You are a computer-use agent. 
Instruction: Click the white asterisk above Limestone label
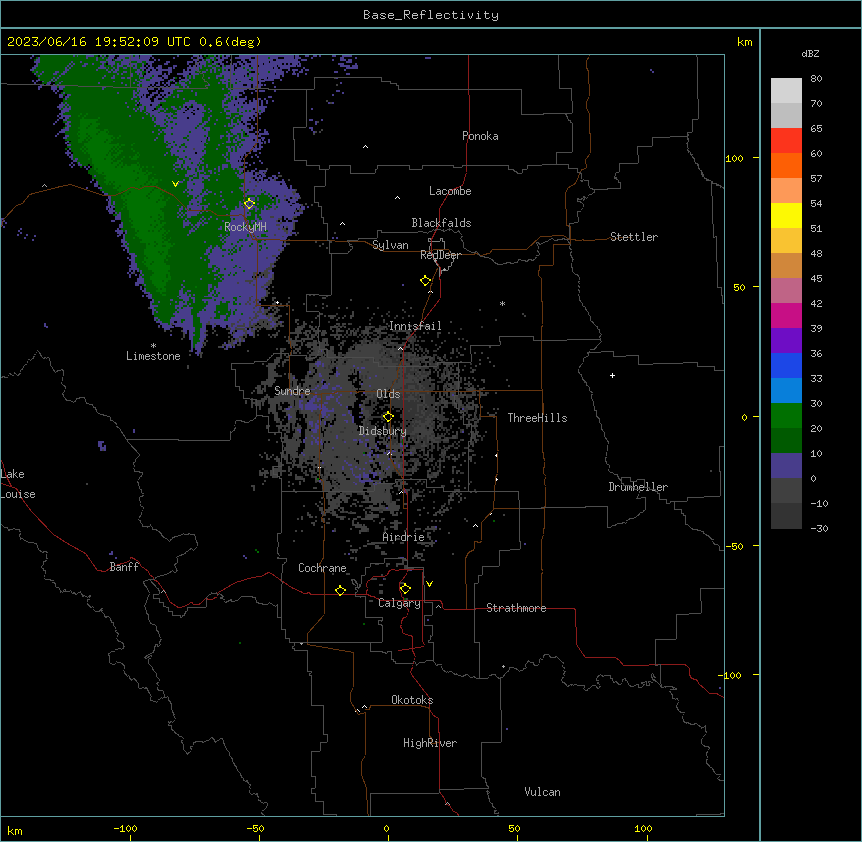[x=153, y=346]
